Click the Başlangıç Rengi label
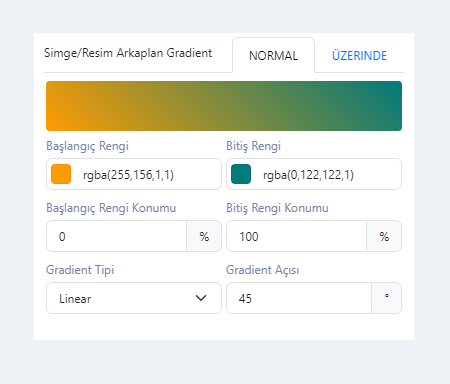Screen dimensions: 450x384 [x=87, y=146]
